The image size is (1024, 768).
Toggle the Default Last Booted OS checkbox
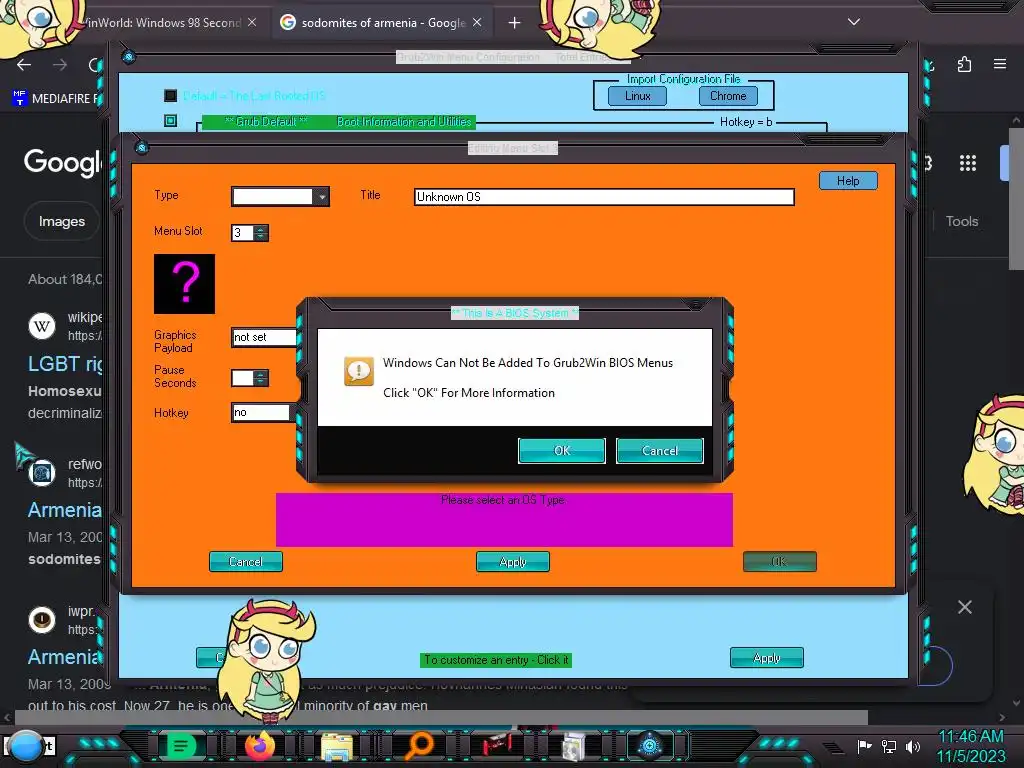tap(170, 96)
